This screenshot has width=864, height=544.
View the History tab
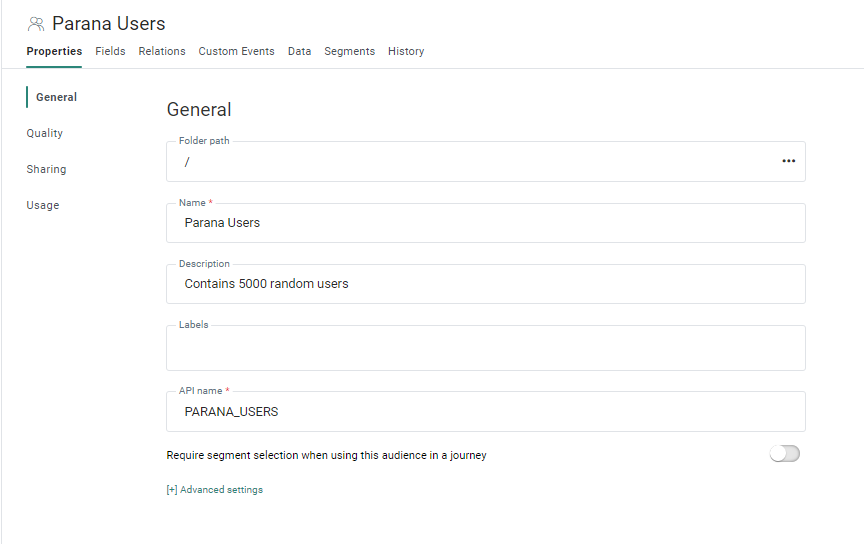tap(406, 51)
